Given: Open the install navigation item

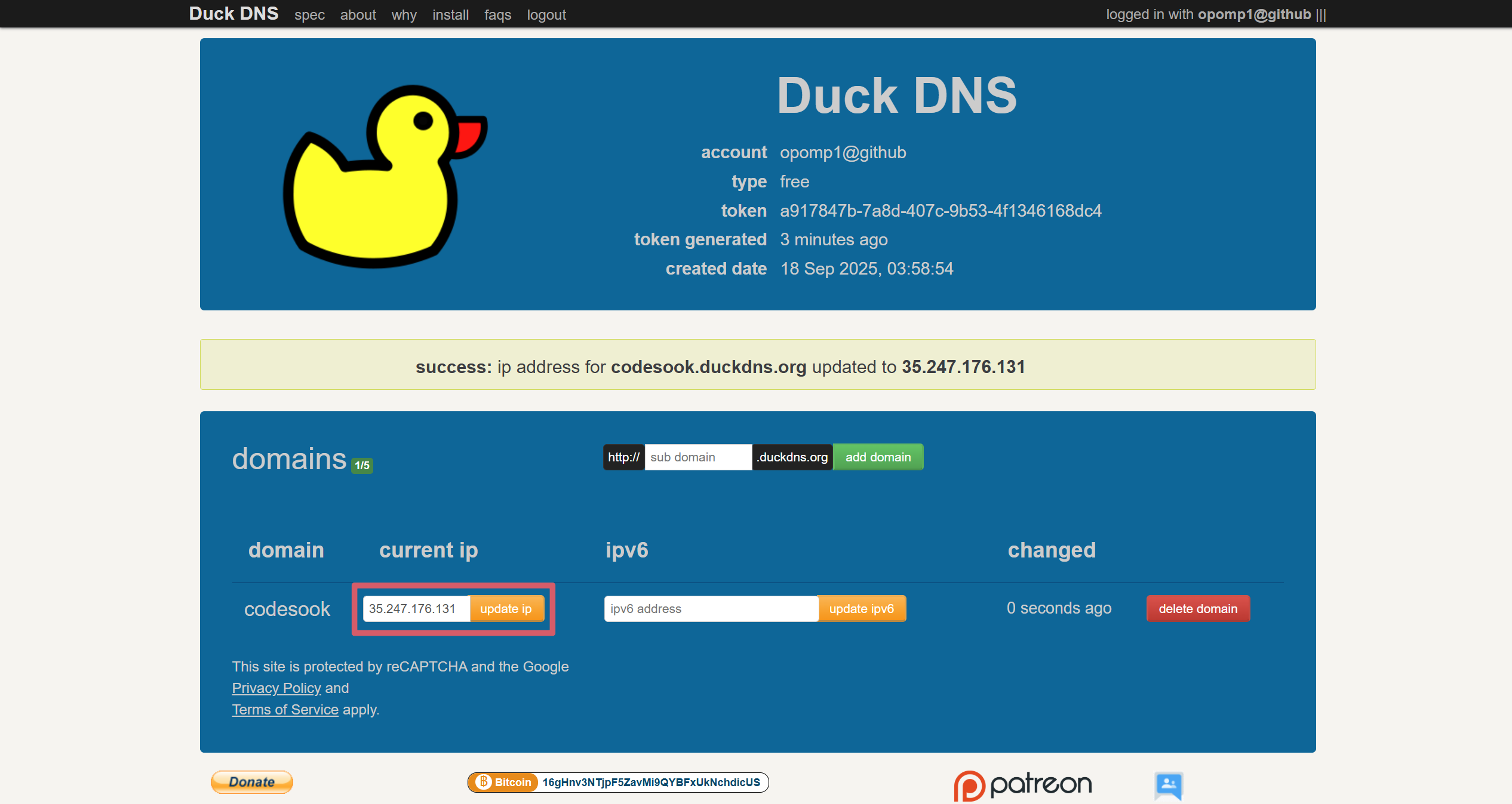Looking at the screenshot, I should (450, 14).
